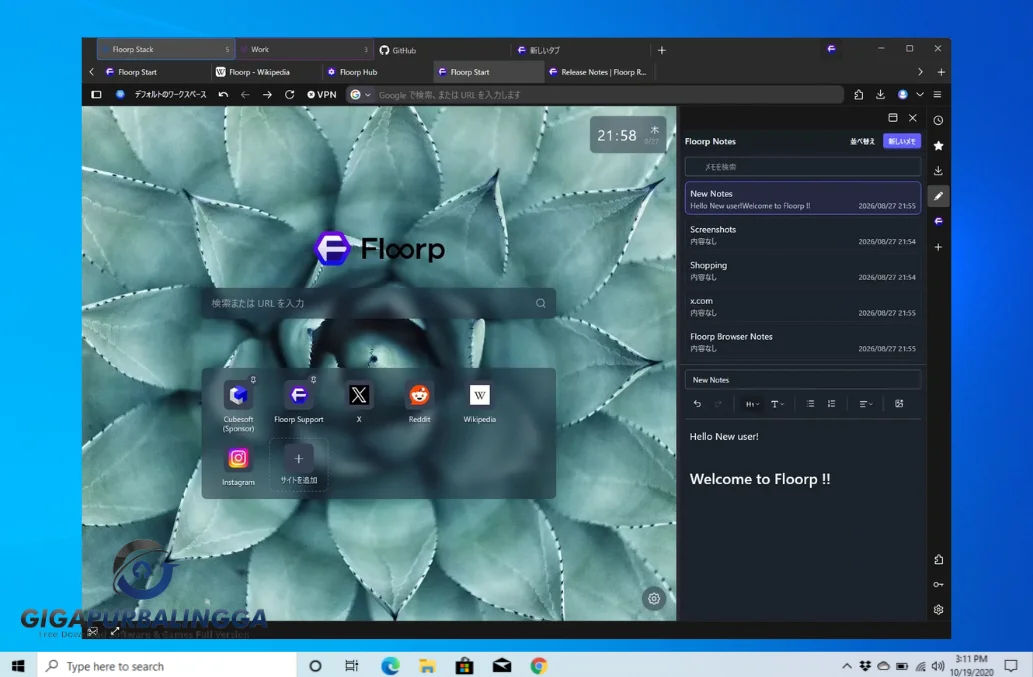Switch to the Floorp Hub tab
The image size is (1033, 677).
pyautogui.click(x=377, y=72)
